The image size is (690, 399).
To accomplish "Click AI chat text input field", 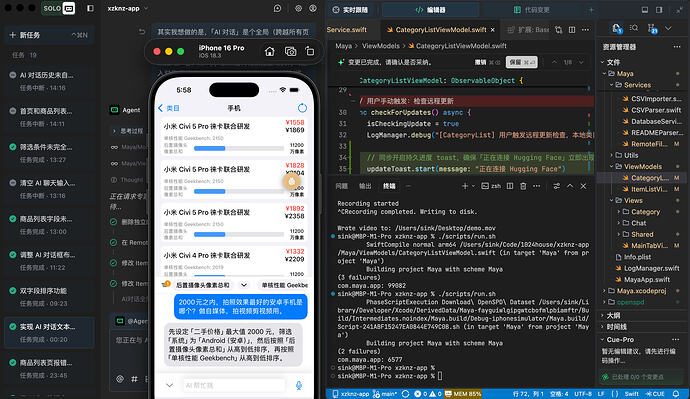I will coord(234,385).
